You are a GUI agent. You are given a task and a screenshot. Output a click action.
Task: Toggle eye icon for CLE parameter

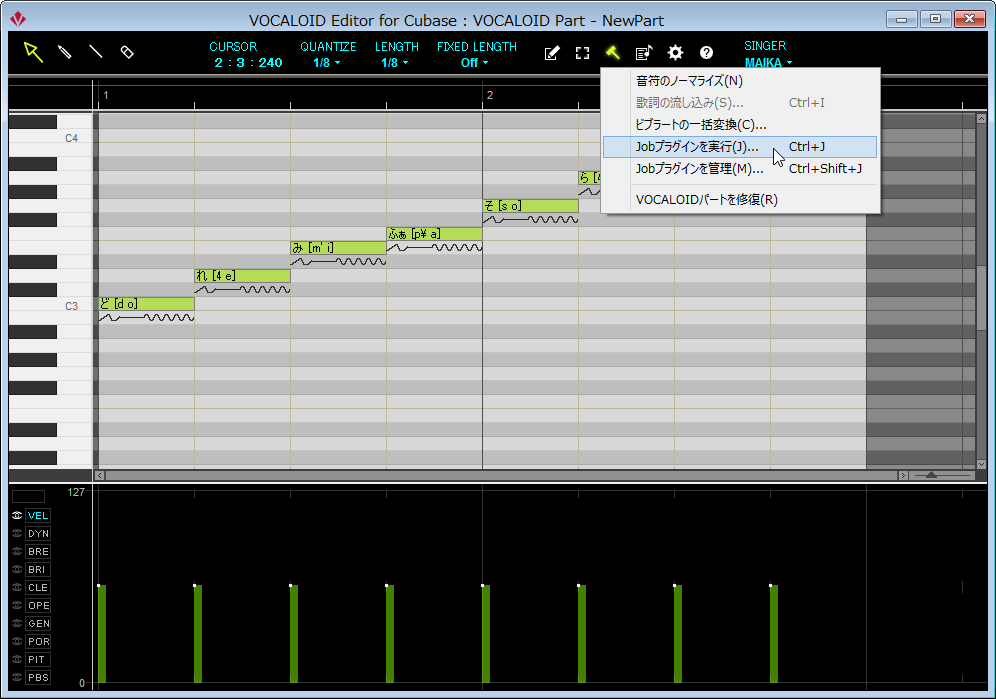(x=17, y=587)
